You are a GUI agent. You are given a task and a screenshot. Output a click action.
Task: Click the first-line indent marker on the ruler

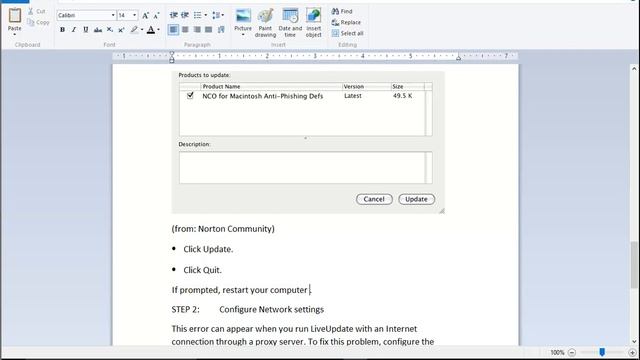click(x=172, y=53)
